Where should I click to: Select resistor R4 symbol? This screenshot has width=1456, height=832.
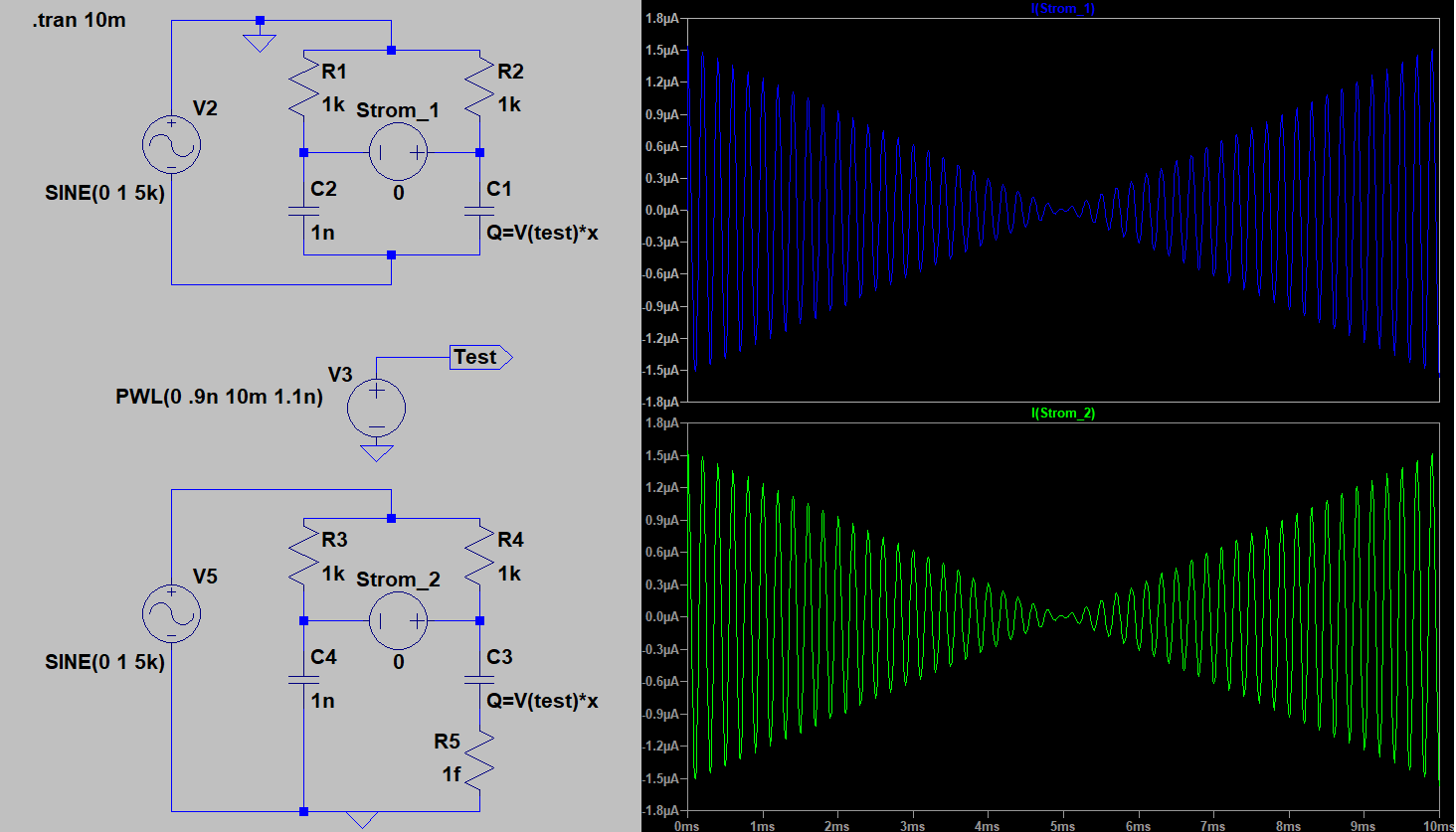pyautogui.click(x=479, y=557)
